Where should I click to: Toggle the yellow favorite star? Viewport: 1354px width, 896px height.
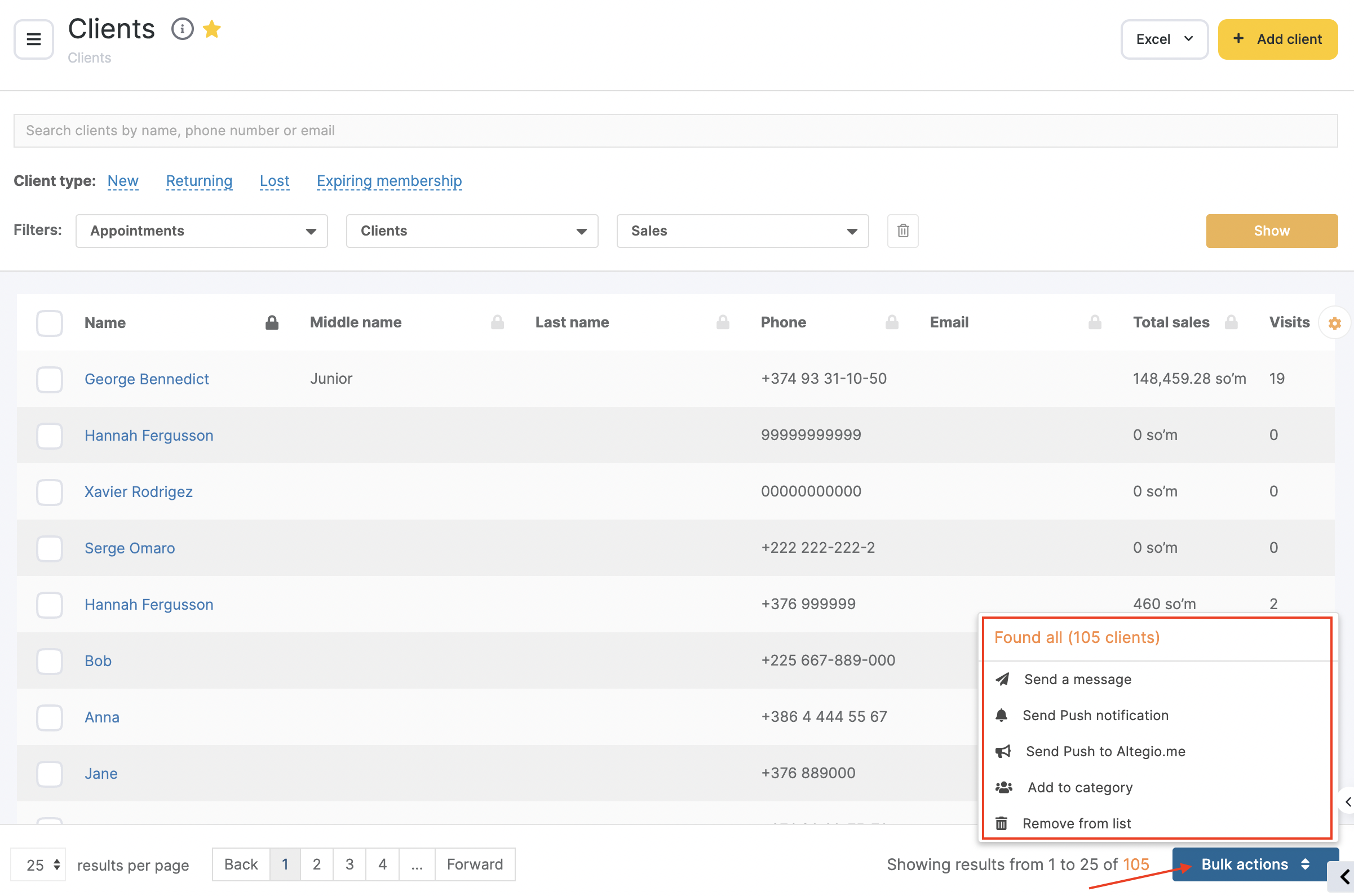click(211, 29)
